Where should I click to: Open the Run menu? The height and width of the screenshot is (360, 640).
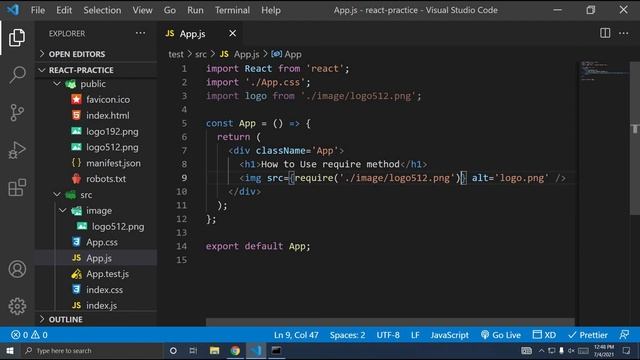point(195,10)
